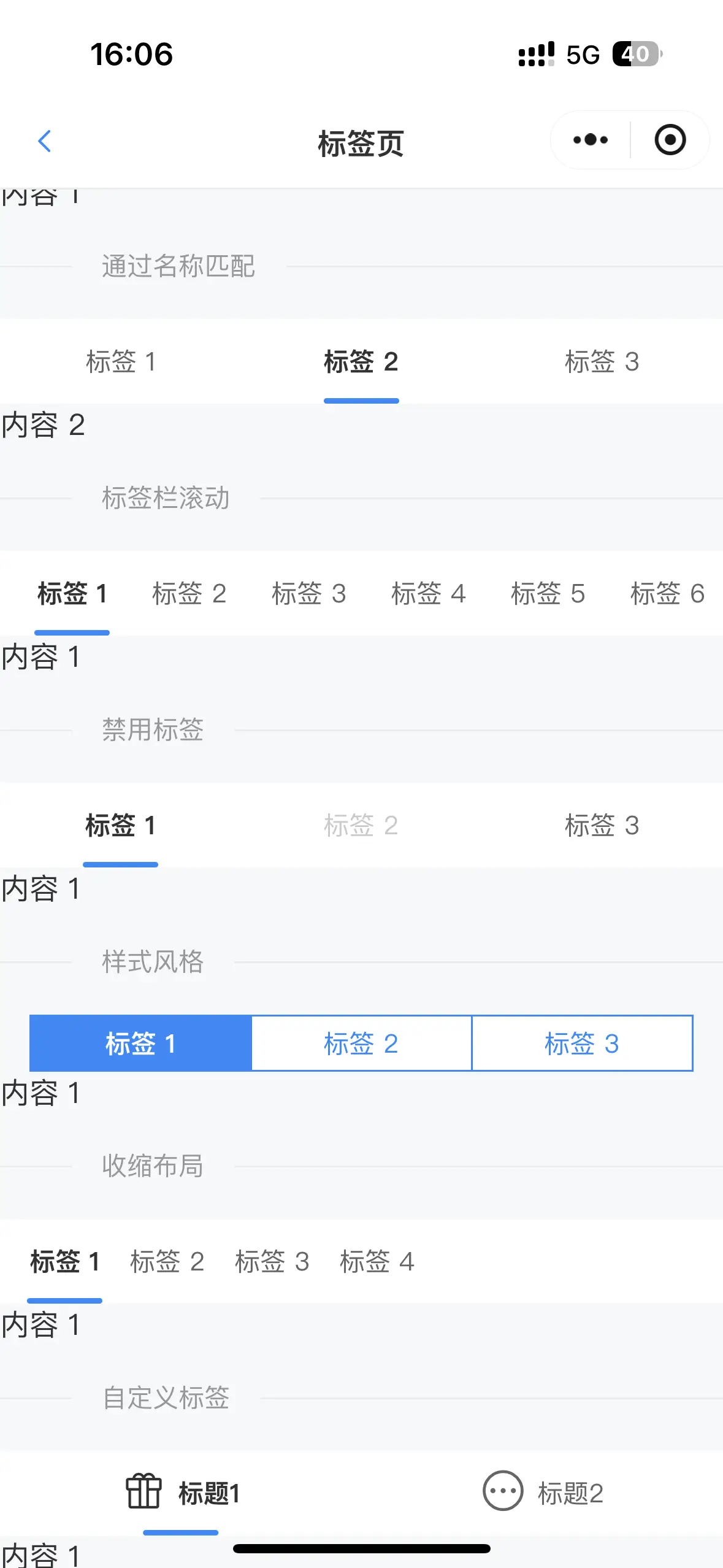Image resolution: width=723 pixels, height=1568 pixels.
Task: Tap the battery indicator in status bar
Action: [637, 54]
